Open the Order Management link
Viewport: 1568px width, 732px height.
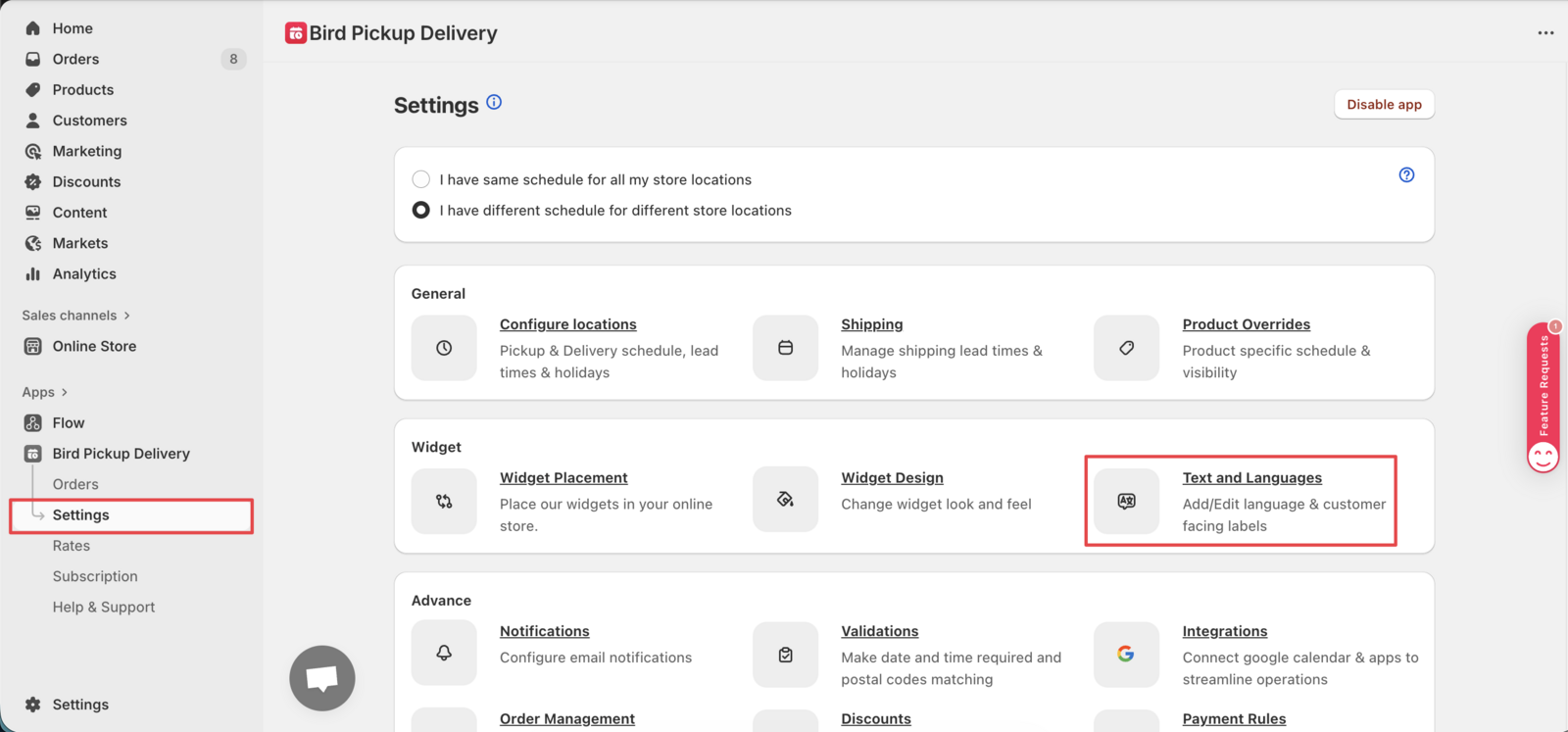click(567, 719)
